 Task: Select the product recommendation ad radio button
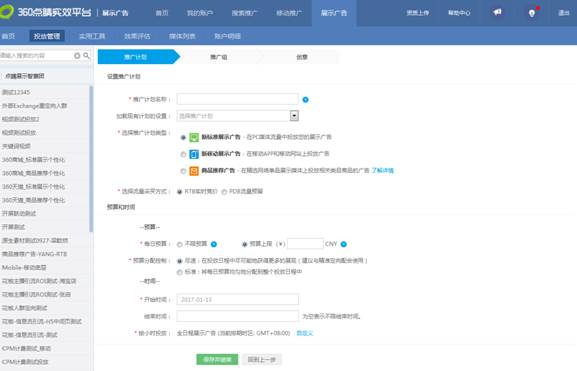pyautogui.click(x=183, y=171)
